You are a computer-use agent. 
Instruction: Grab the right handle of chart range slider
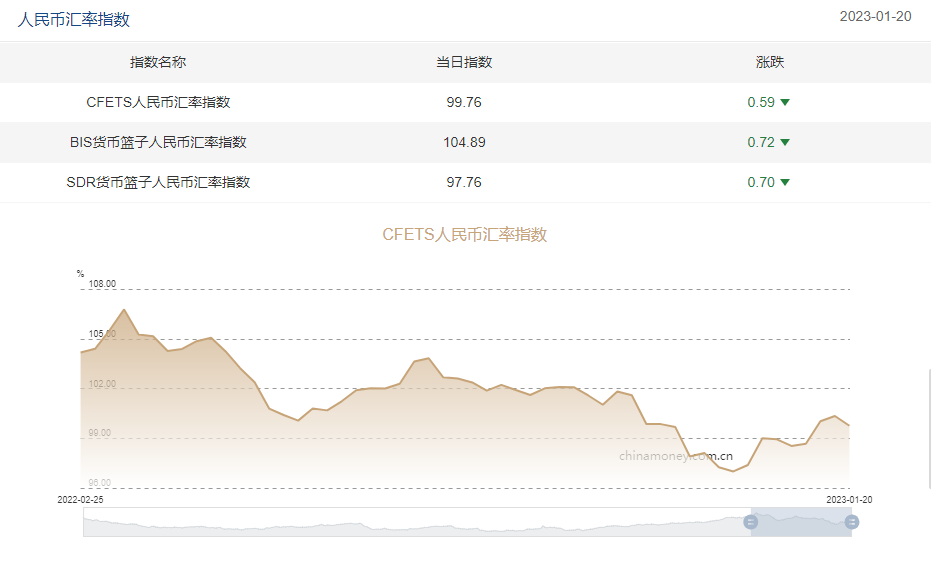point(852,522)
